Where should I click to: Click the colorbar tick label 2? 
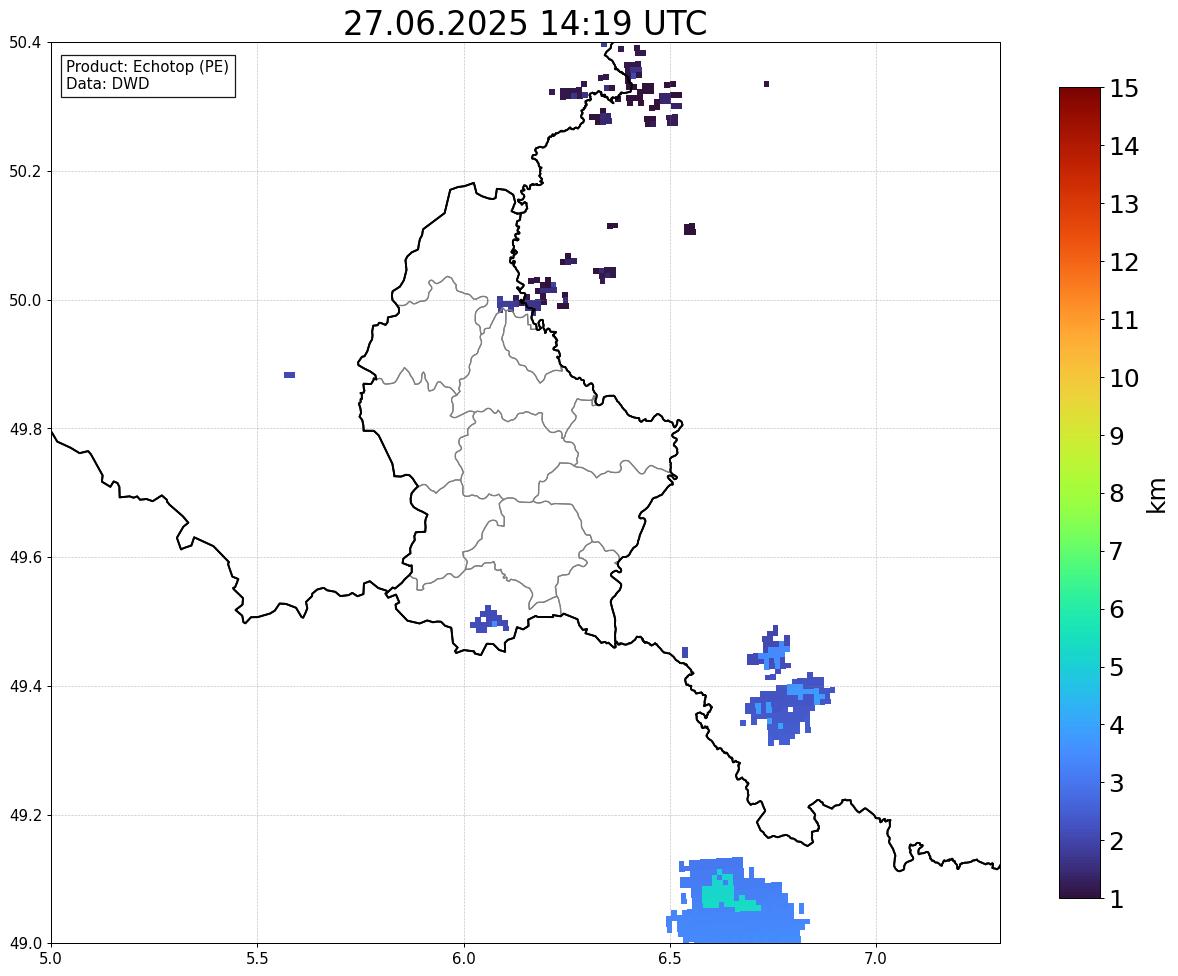1116,841
